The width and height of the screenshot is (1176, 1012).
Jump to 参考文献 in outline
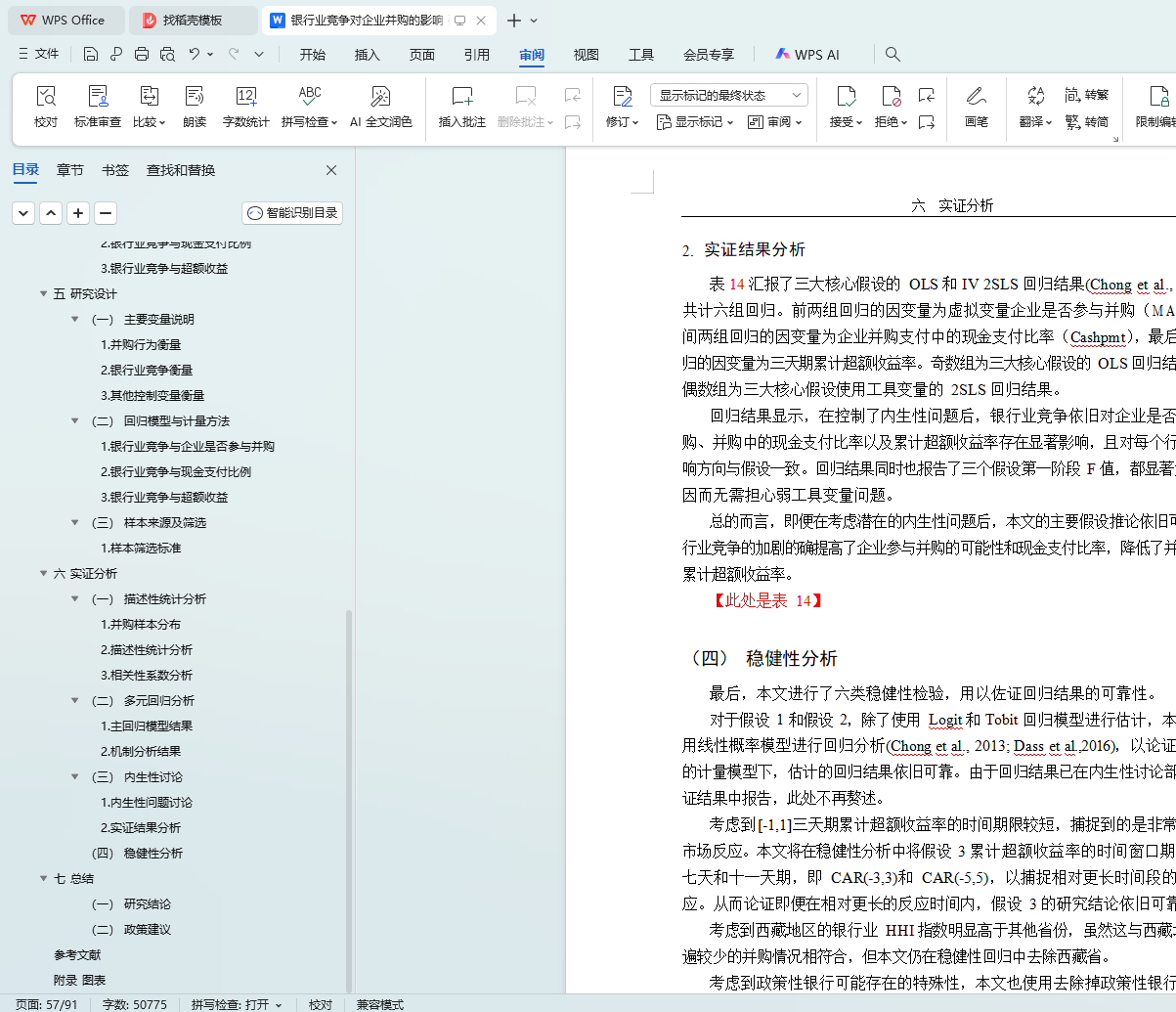point(77,954)
